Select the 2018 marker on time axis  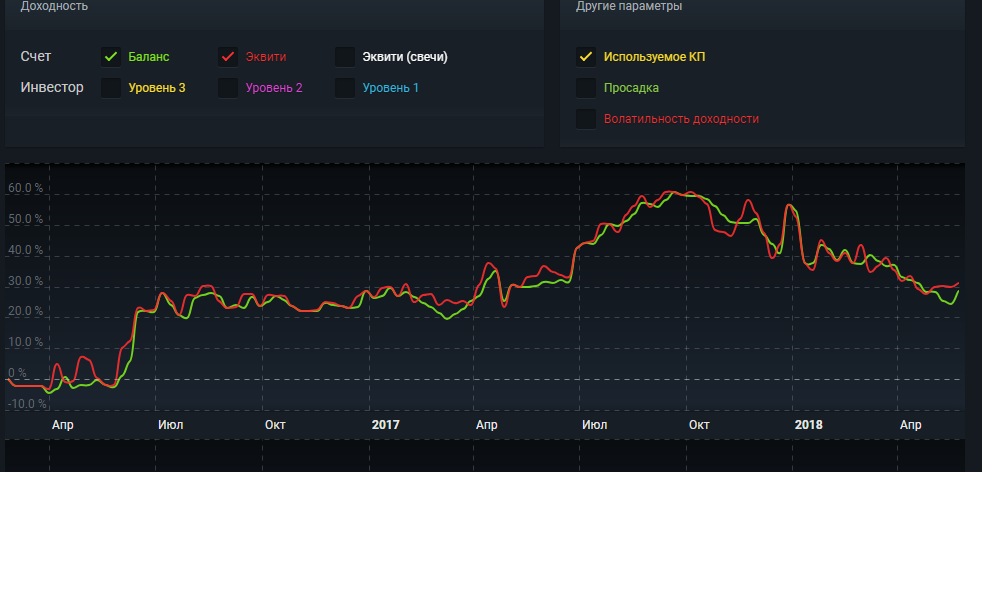[x=808, y=425]
